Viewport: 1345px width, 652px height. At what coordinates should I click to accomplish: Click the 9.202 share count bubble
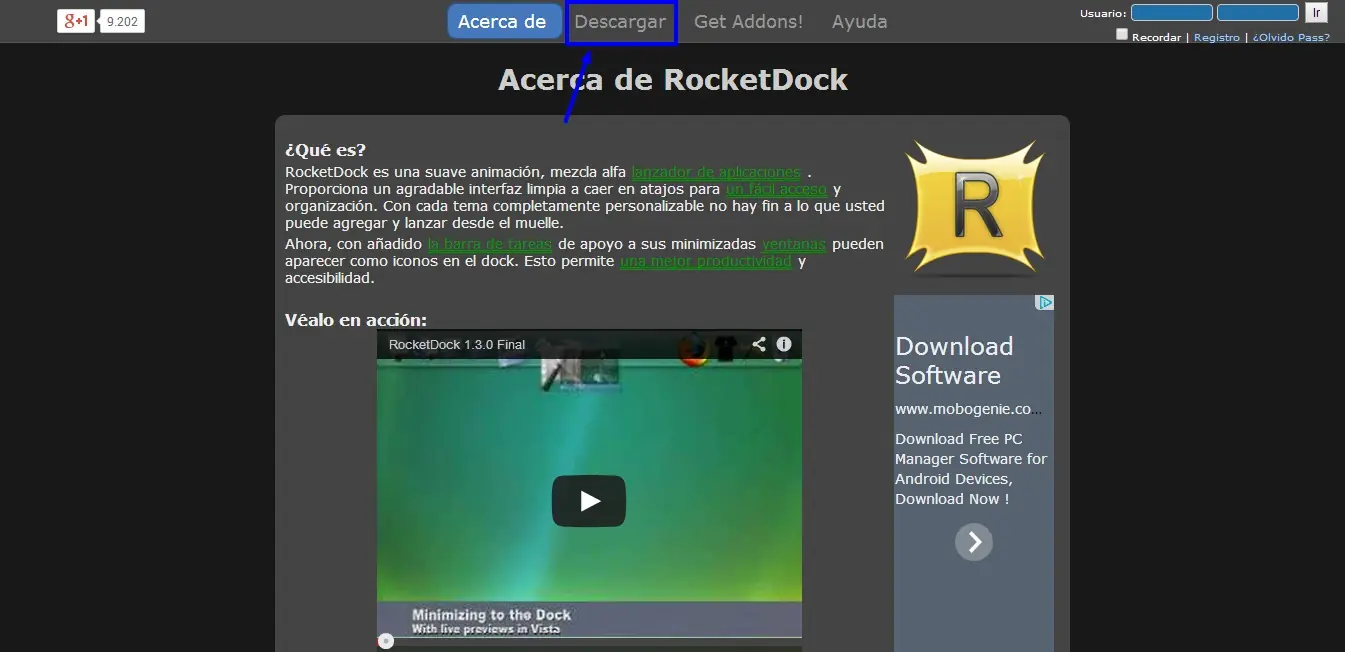tap(123, 21)
